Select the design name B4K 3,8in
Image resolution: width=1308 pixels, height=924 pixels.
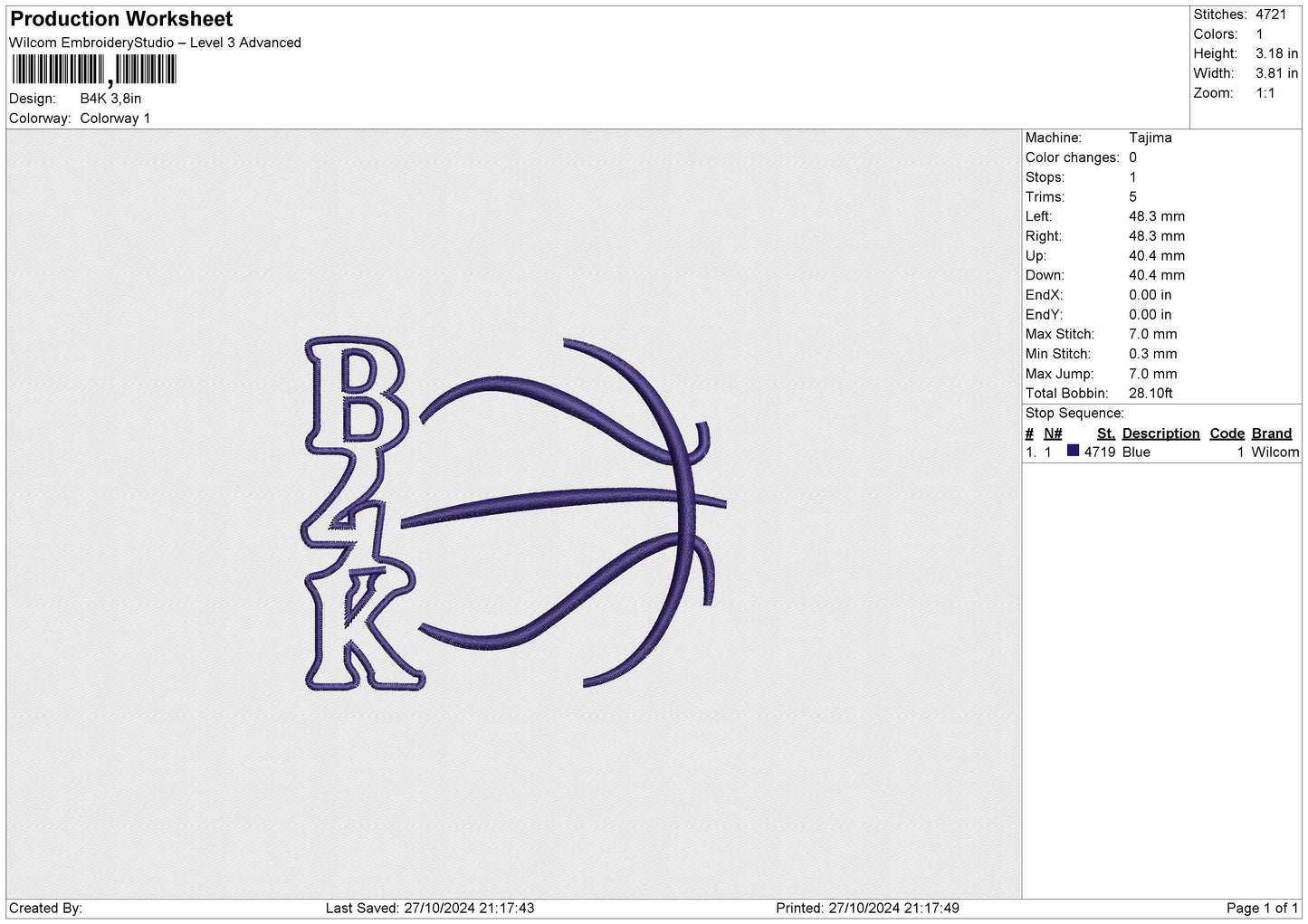pos(110,99)
